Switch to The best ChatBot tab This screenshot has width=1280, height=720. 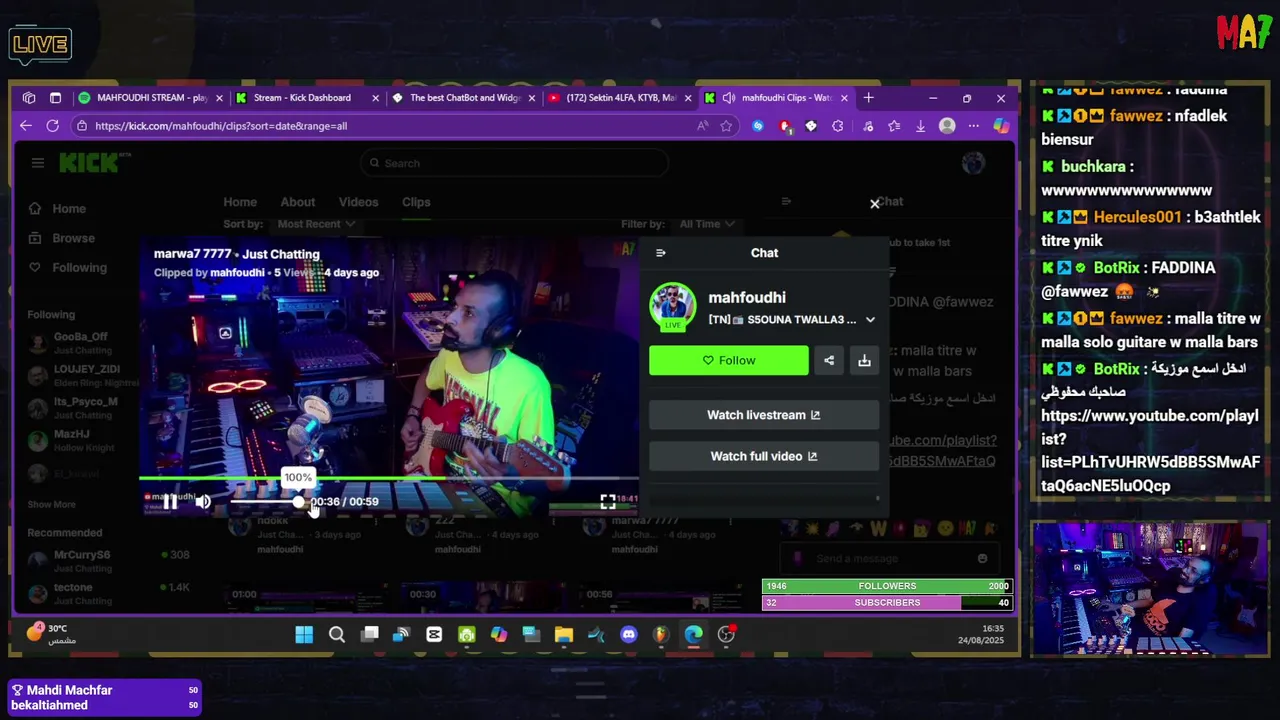click(465, 98)
